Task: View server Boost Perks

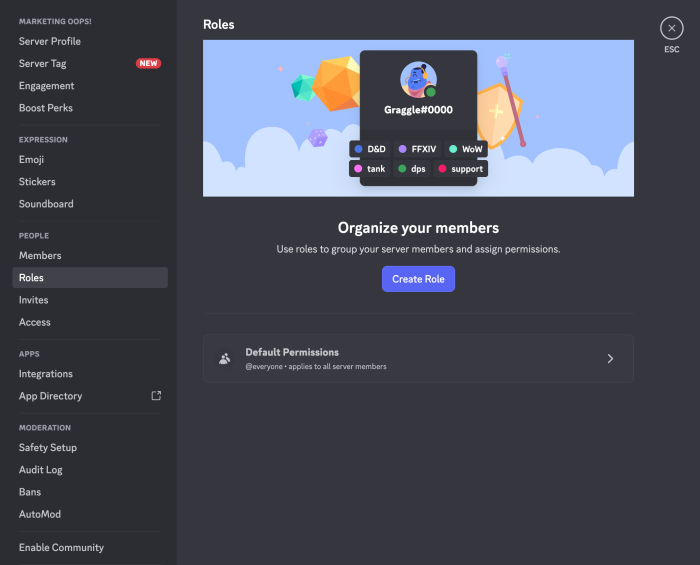Action: point(46,108)
